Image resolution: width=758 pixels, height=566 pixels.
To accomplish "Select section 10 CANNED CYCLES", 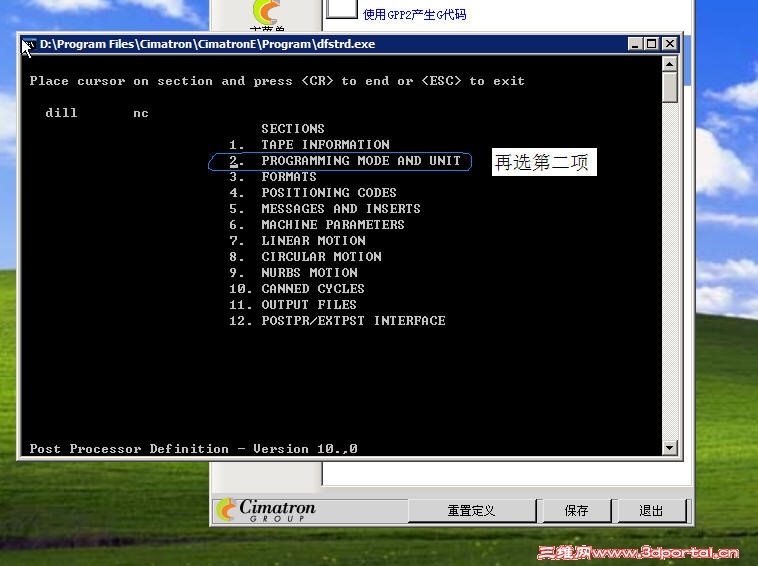I will point(296,289).
